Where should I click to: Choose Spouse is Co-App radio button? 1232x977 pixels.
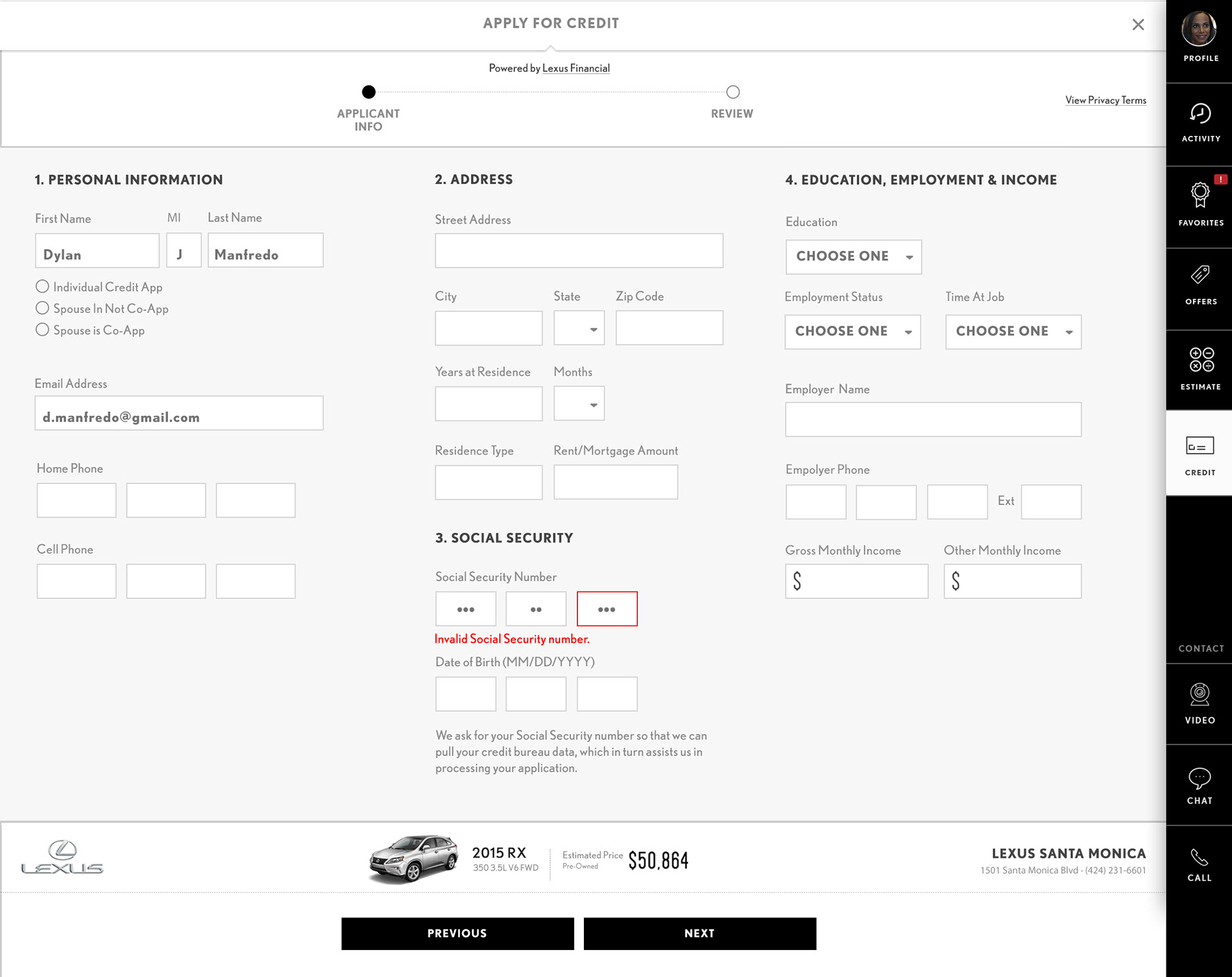point(42,330)
